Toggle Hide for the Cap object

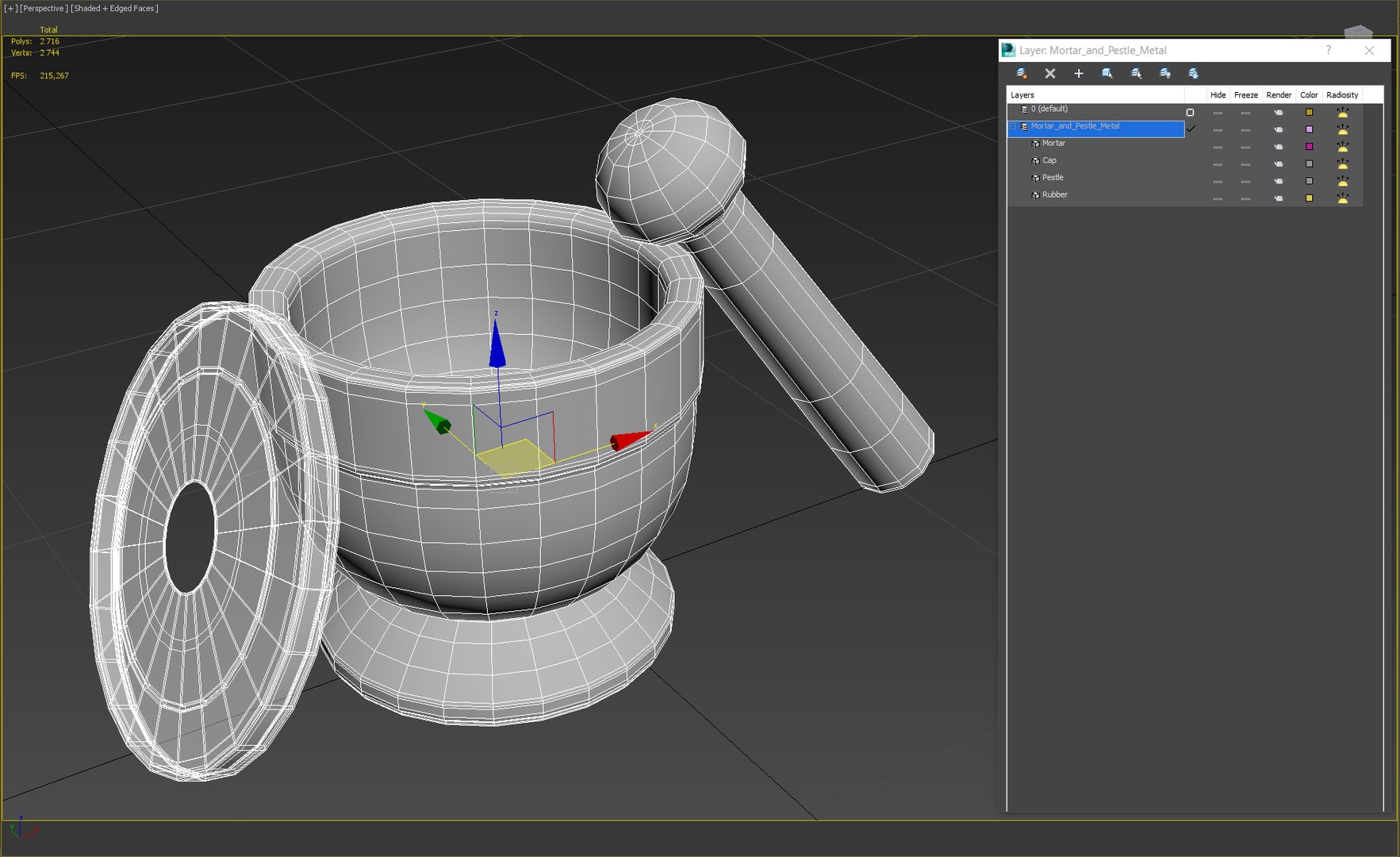[1218, 164]
